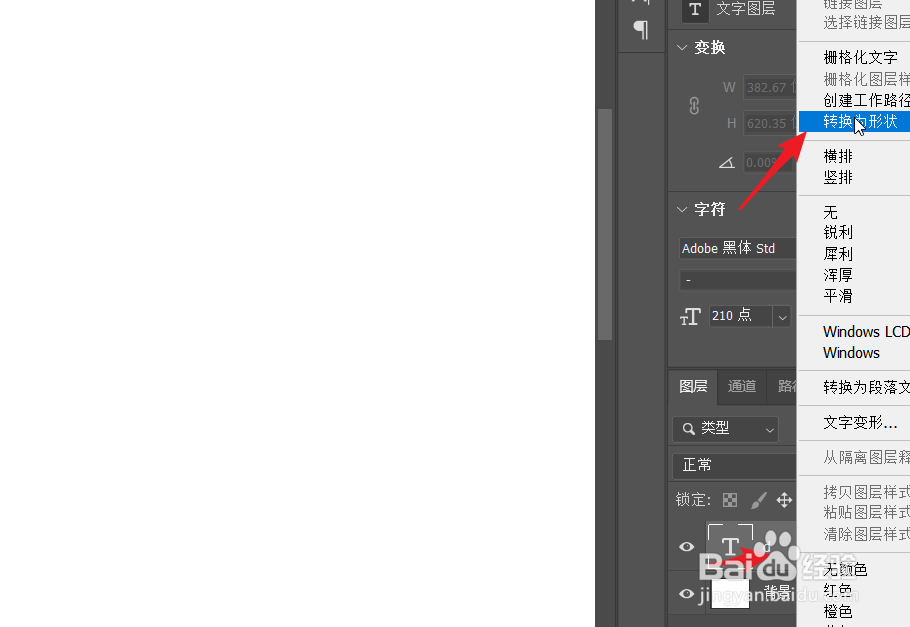Choose 橙色 layer color option
Image resolution: width=910 pixels, height=627 pixels.
tap(838, 612)
